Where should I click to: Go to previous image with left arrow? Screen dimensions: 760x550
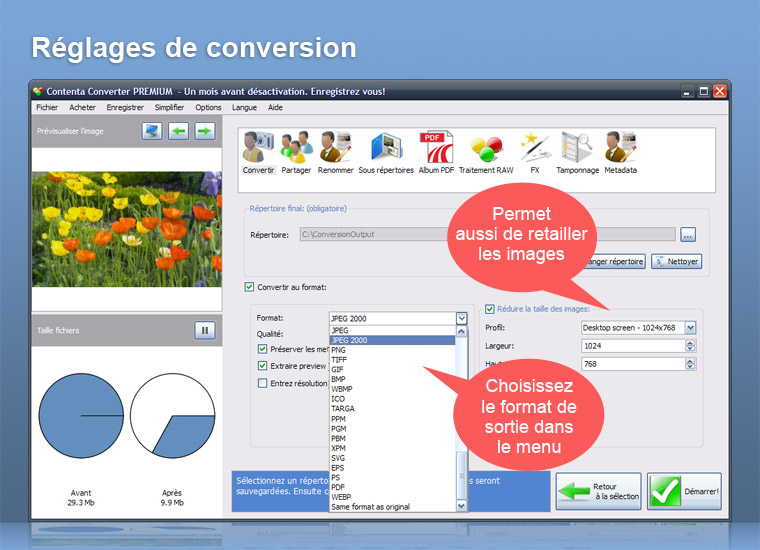[178, 131]
